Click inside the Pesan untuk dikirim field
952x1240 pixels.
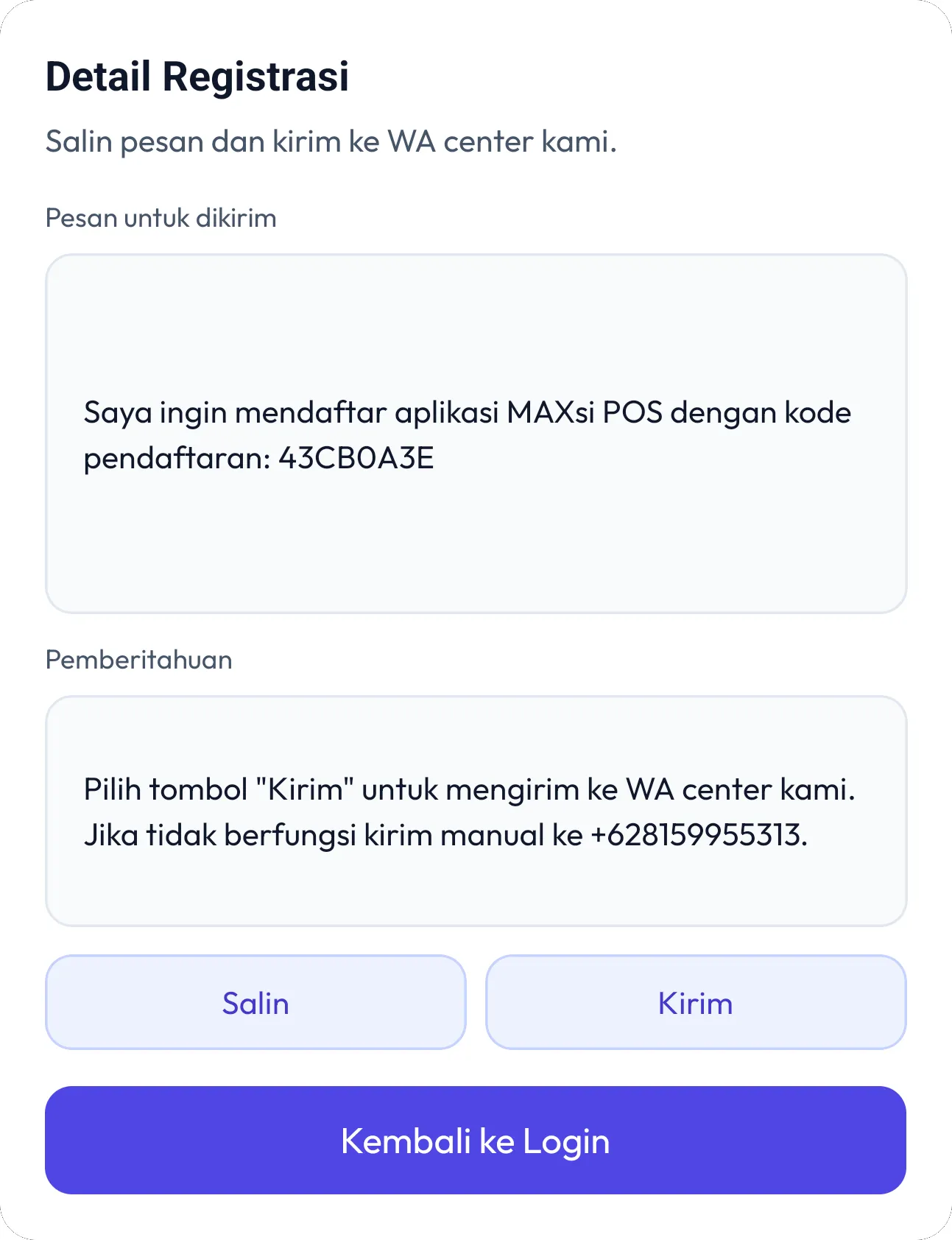[476, 431]
